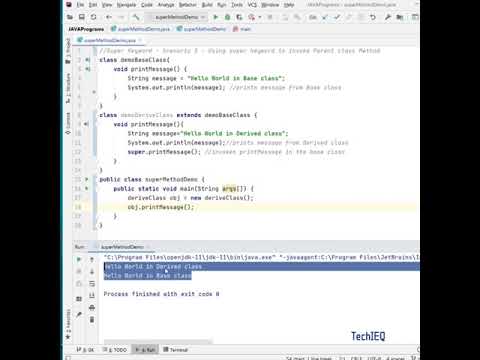The image size is (480, 360).
Task: Click the down arrow in Run panel
Action: point(92,271)
